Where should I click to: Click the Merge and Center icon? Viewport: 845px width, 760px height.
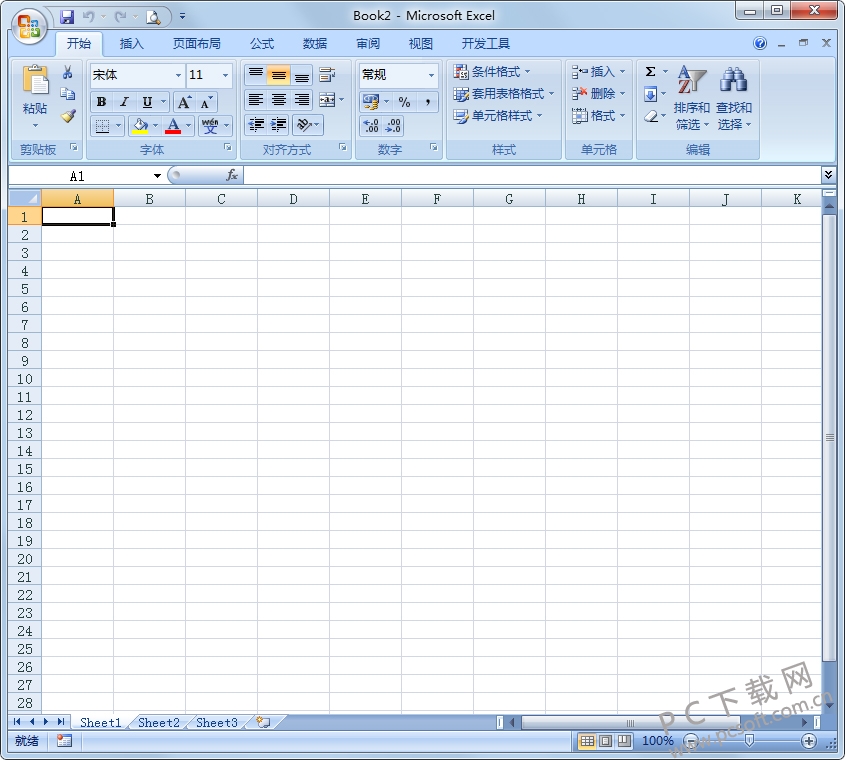coord(327,100)
